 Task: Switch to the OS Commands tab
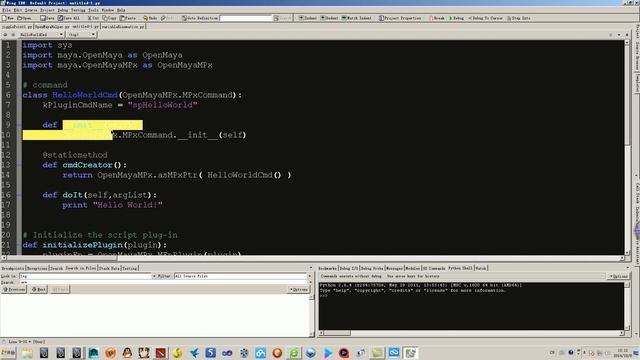(x=434, y=268)
